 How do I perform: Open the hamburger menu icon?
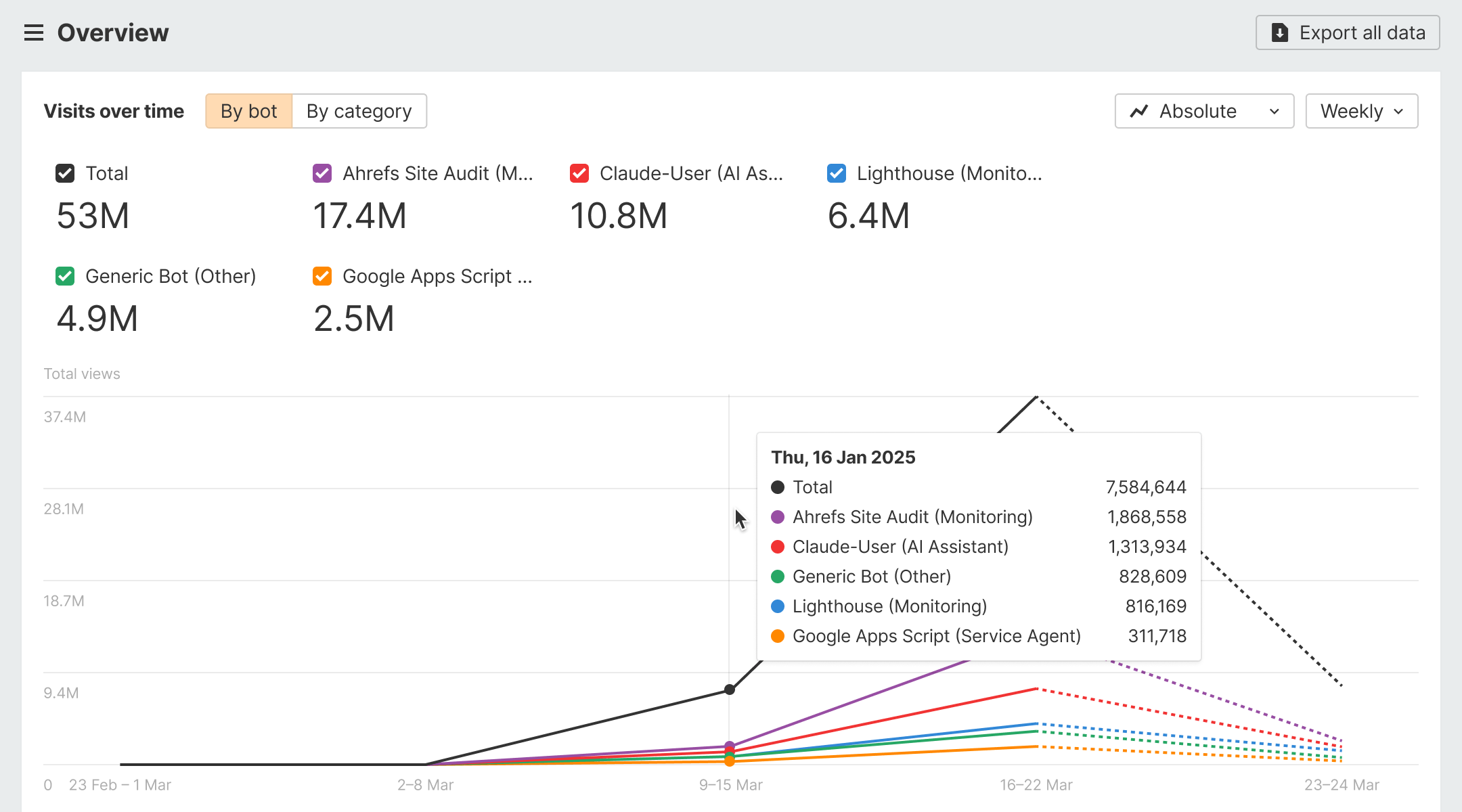34,32
